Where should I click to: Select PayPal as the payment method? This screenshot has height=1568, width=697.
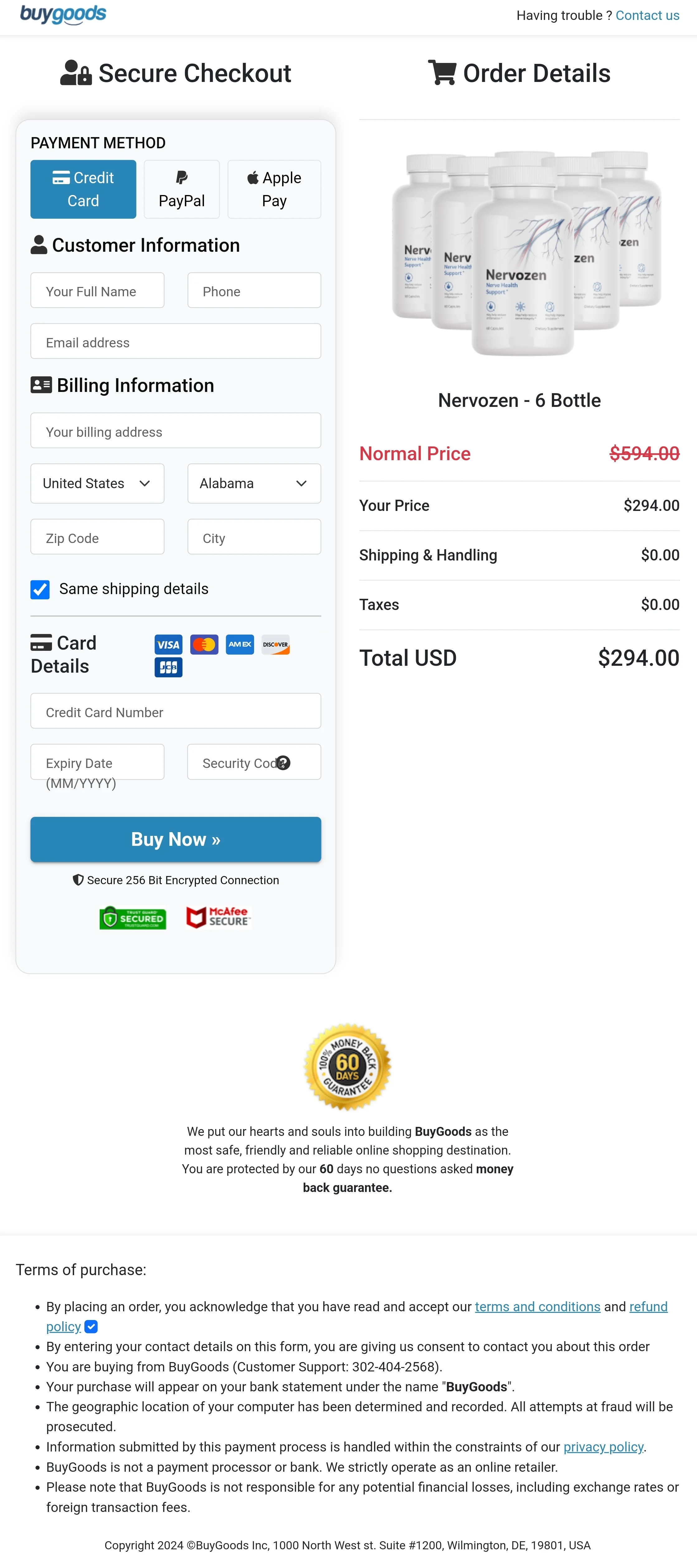(181, 189)
